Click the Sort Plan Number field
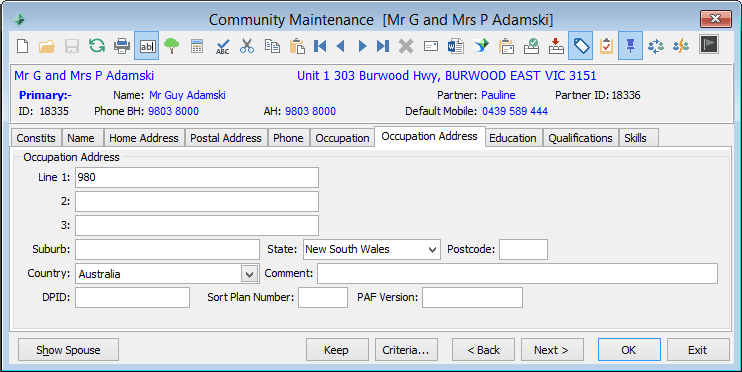This screenshot has height=372, width=742. [x=323, y=298]
